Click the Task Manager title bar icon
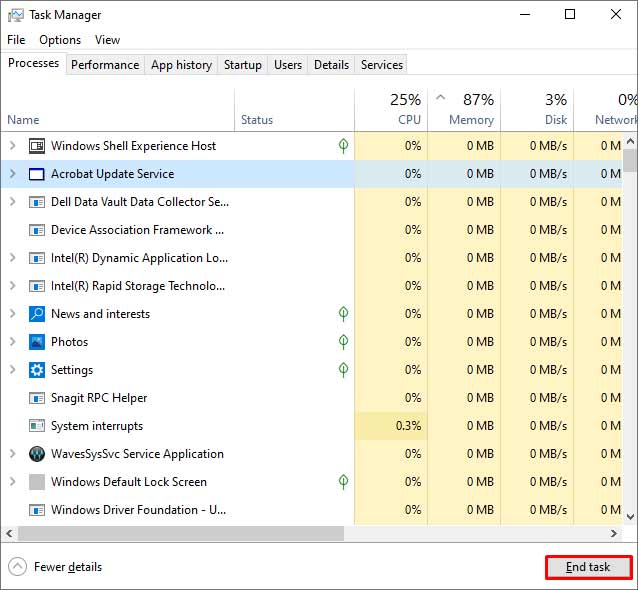Screen dimensions: 638x590 (x=15, y=15)
